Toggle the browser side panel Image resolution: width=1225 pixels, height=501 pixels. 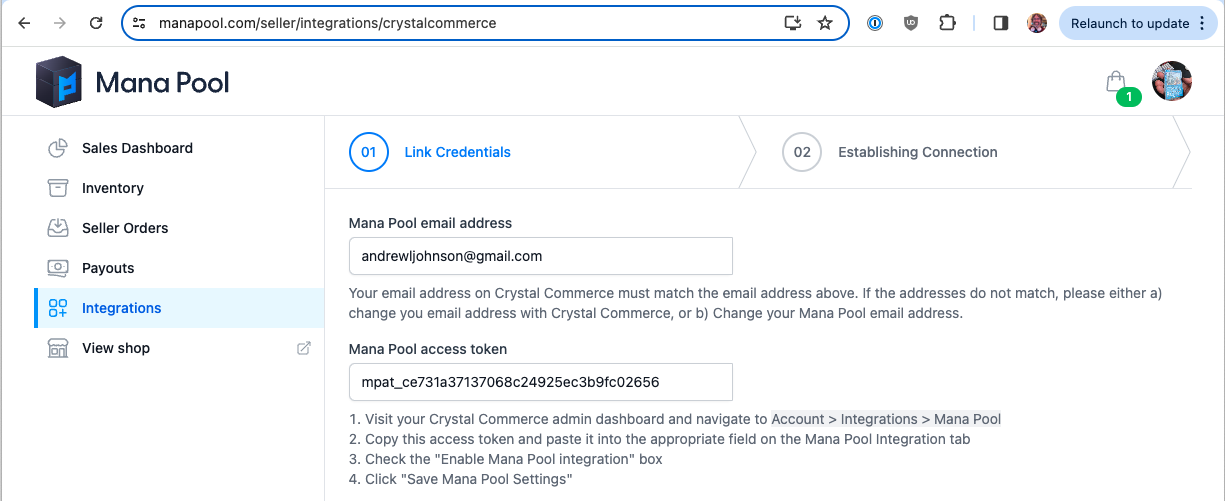[x=1000, y=23]
